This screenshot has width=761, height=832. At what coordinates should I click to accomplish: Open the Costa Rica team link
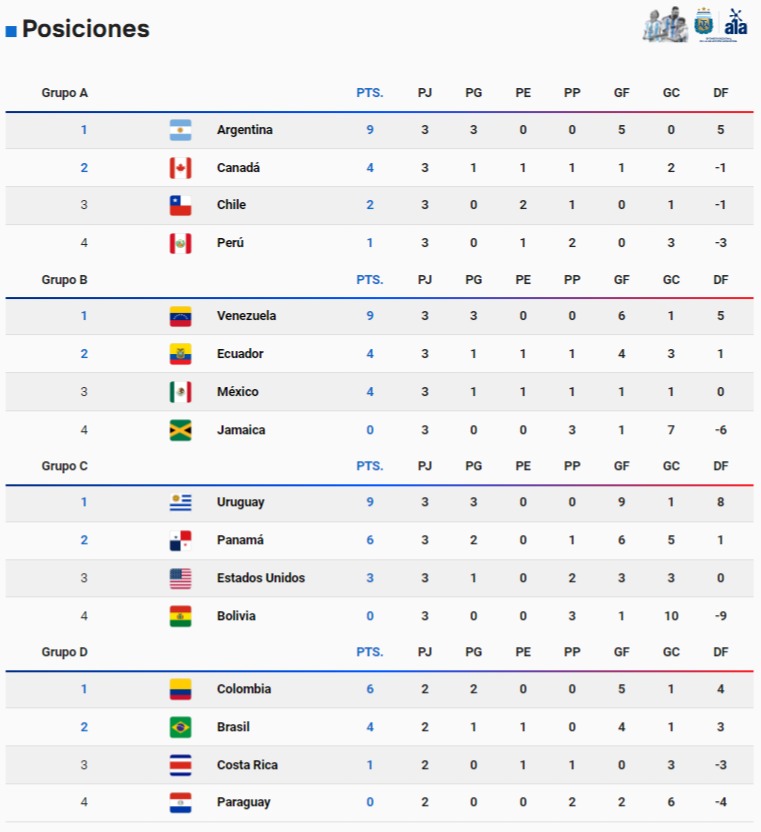tap(247, 765)
